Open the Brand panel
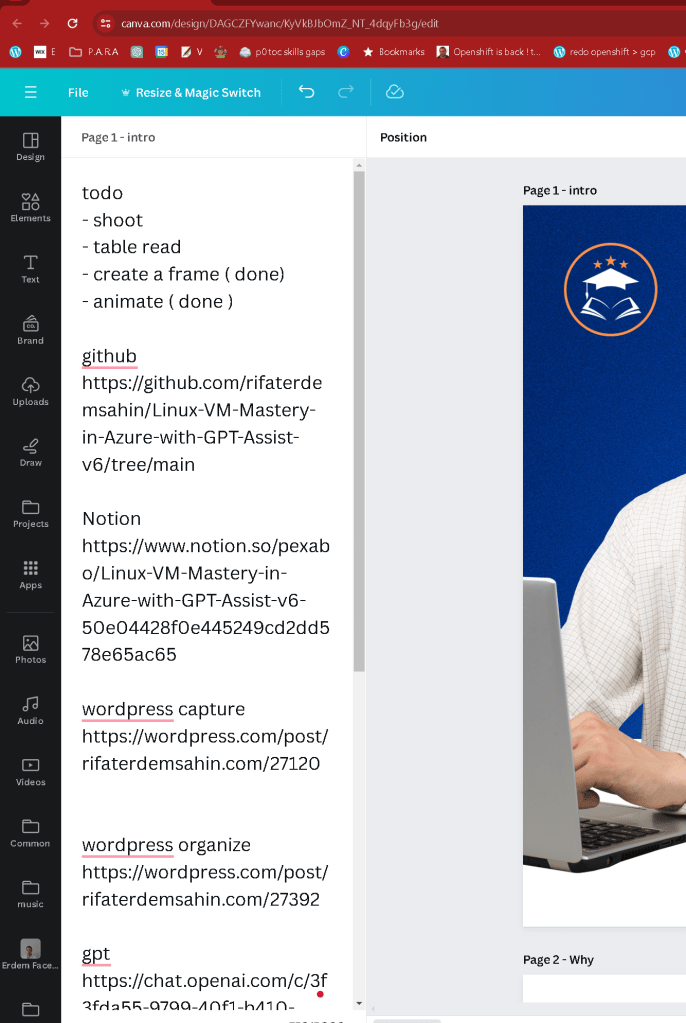The height and width of the screenshot is (1023, 686). pos(30,331)
